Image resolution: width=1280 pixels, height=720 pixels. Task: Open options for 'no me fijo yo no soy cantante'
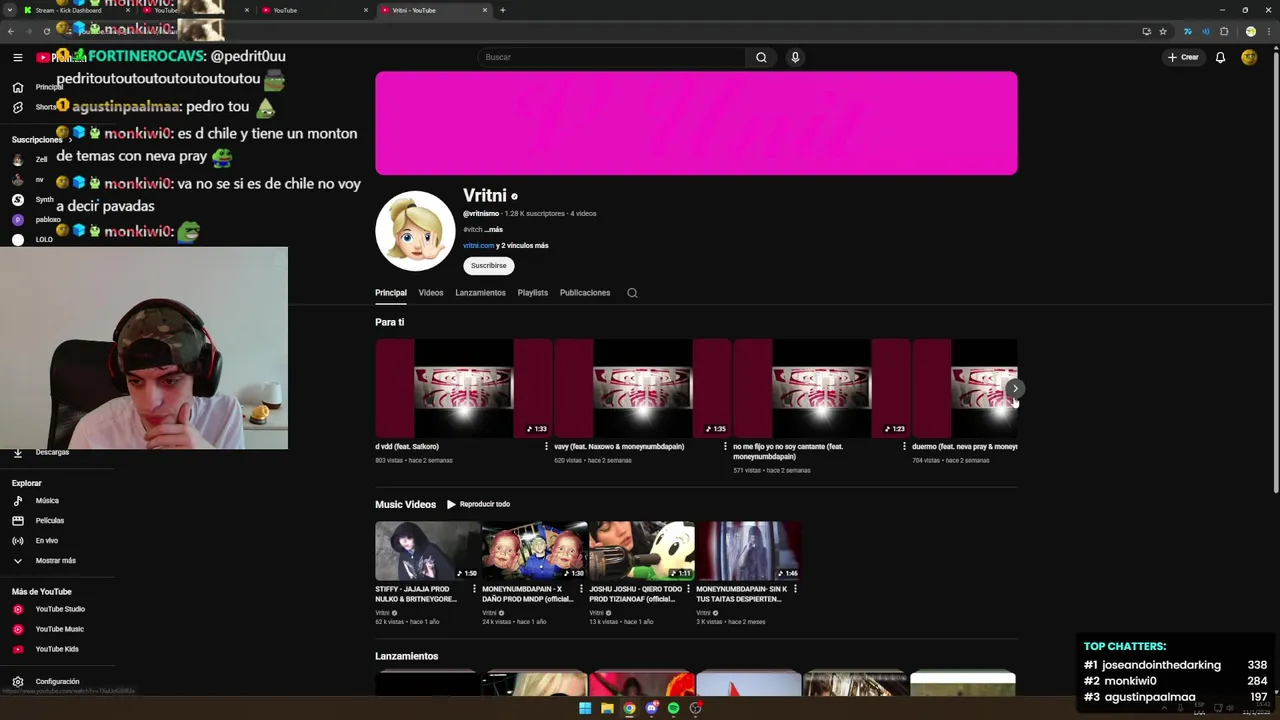(x=904, y=447)
